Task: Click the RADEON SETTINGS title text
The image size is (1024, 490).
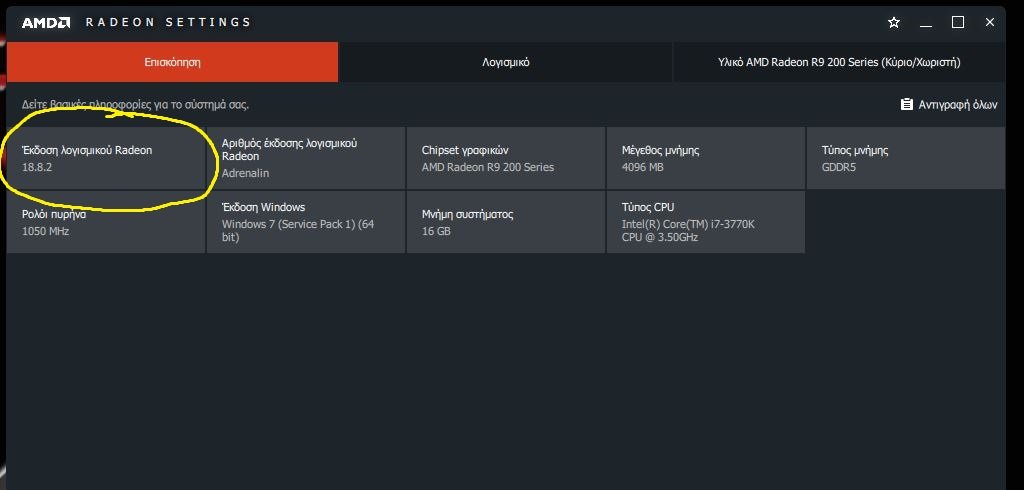Action: coord(168,22)
